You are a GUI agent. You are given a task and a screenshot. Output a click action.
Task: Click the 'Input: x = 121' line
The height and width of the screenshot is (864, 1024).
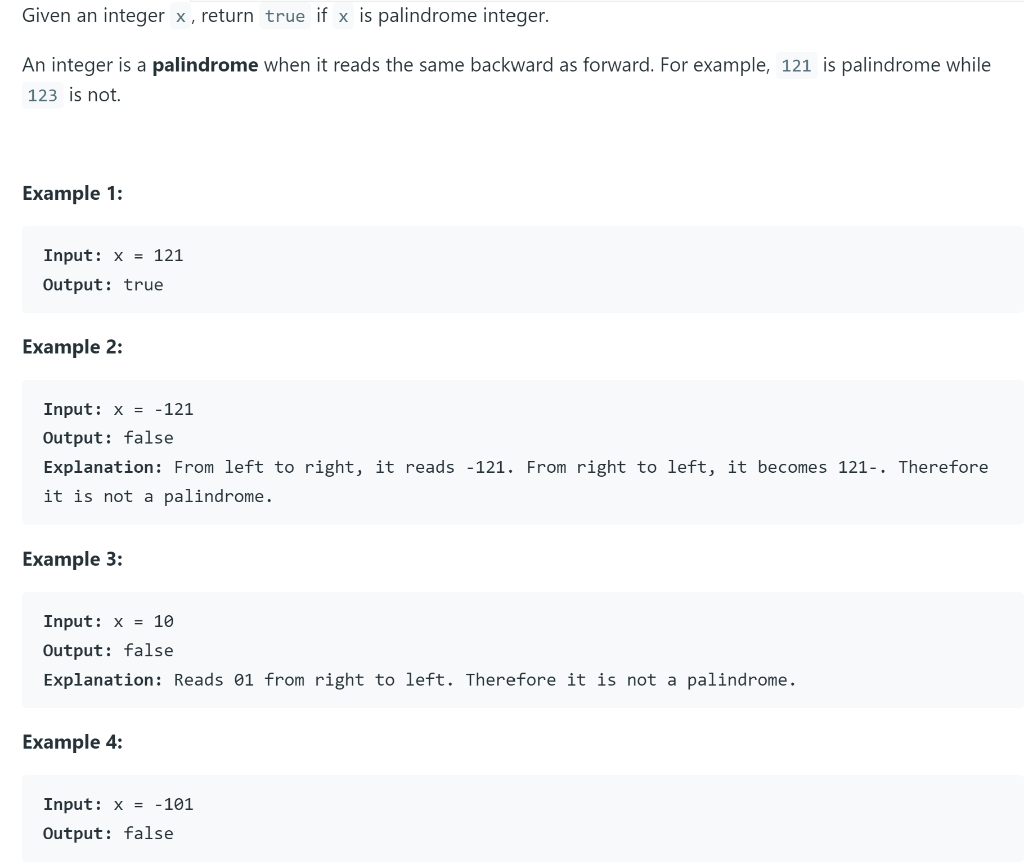click(113, 255)
